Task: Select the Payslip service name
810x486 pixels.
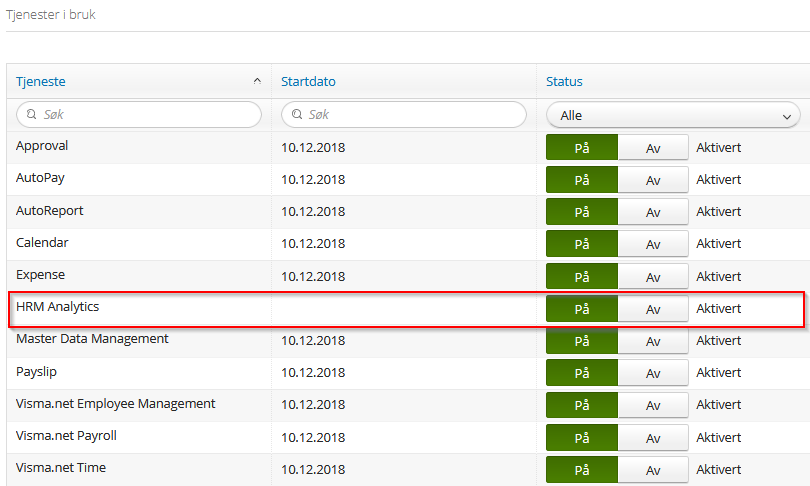Action: [x=36, y=372]
